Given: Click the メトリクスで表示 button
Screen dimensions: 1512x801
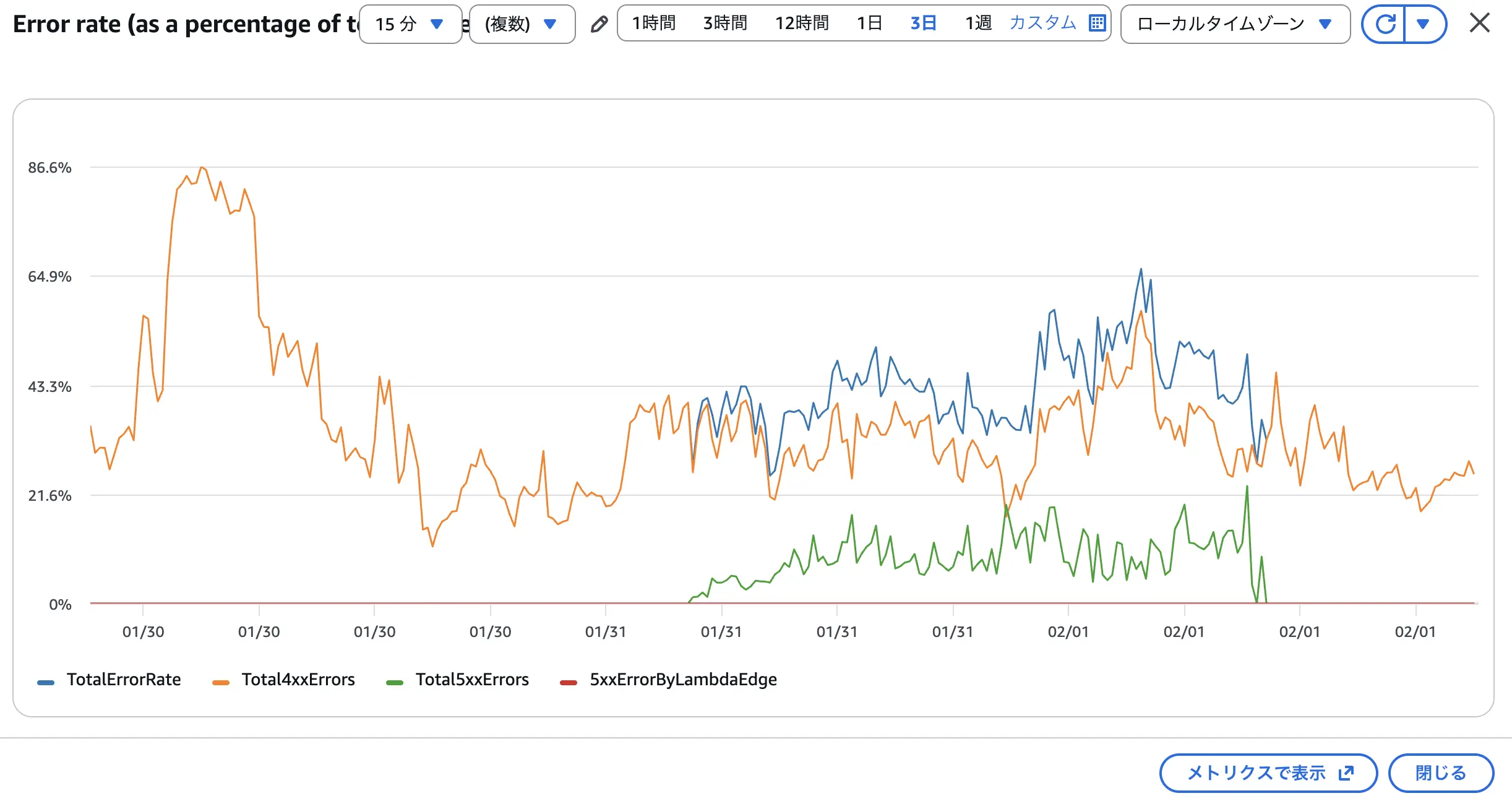Looking at the screenshot, I should click(1268, 773).
